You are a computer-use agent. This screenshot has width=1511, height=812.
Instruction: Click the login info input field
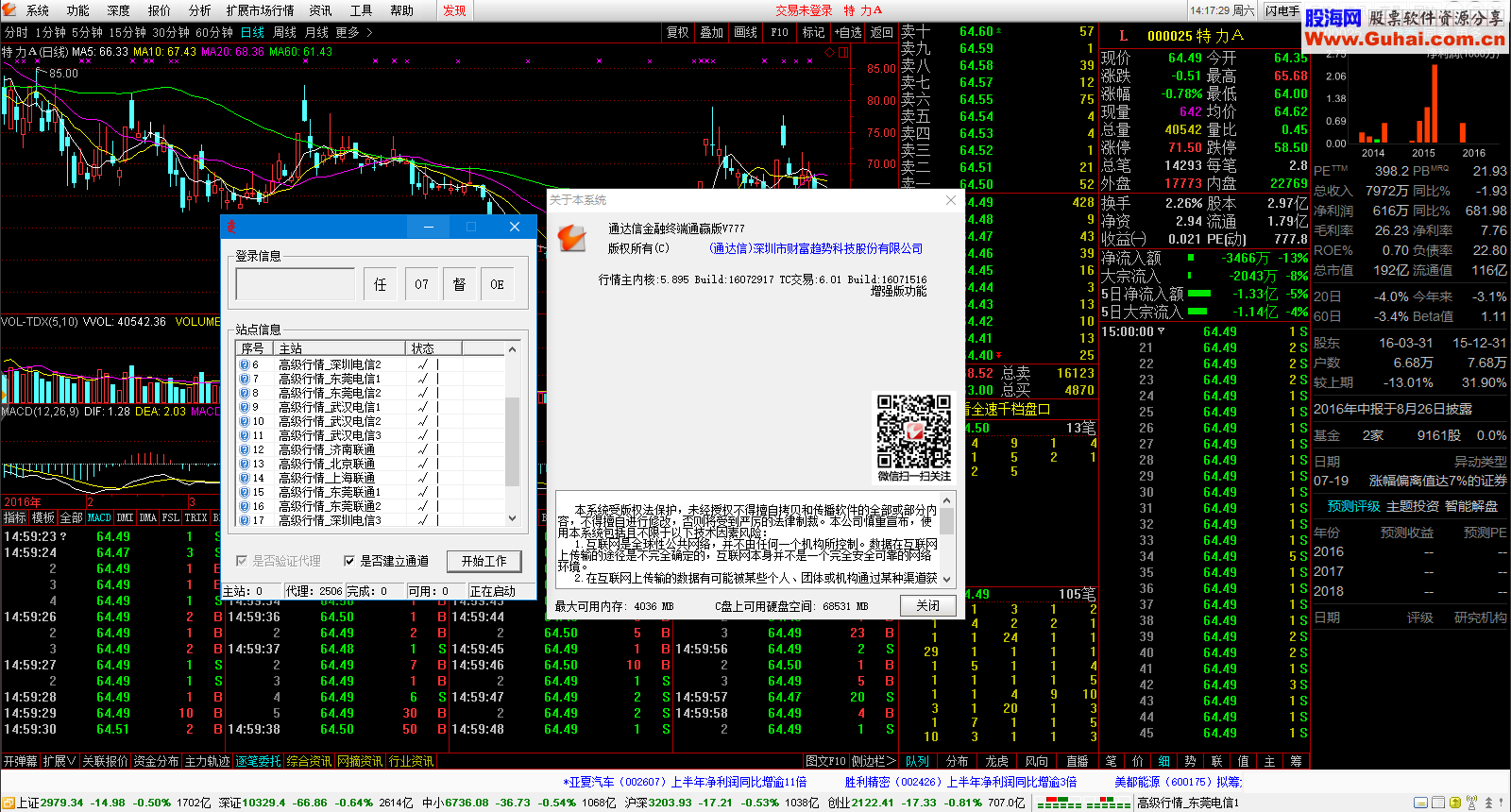pyautogui.click(x=296, y=283)
